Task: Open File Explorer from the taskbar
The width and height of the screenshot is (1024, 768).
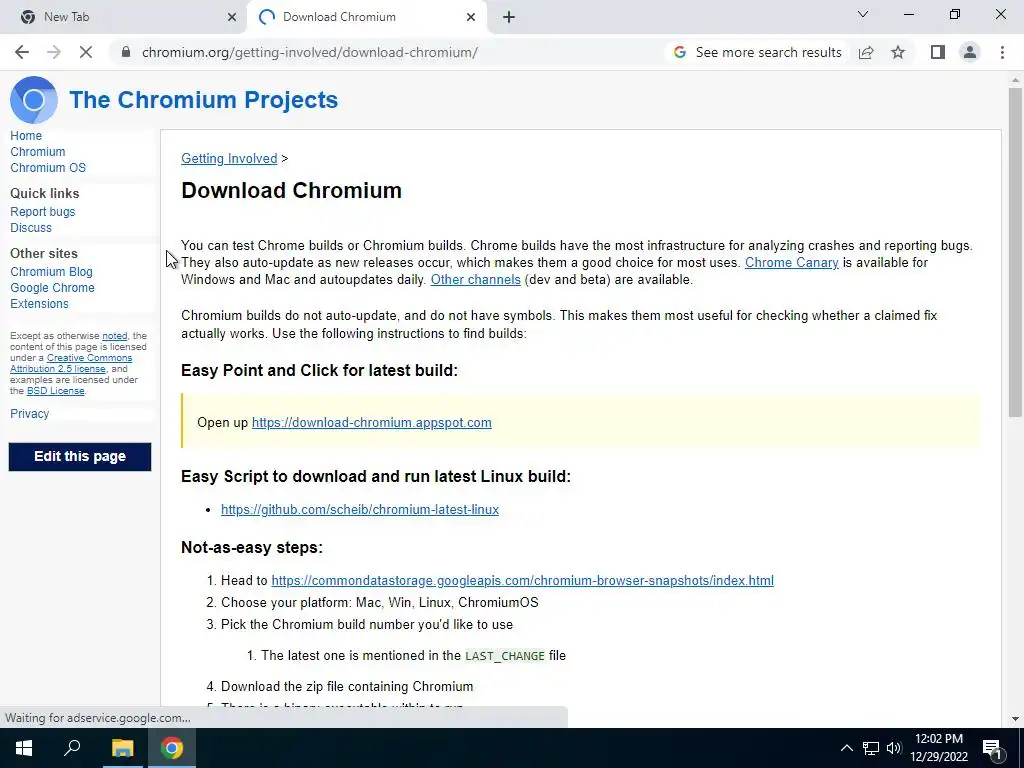Action: (122, 748)
